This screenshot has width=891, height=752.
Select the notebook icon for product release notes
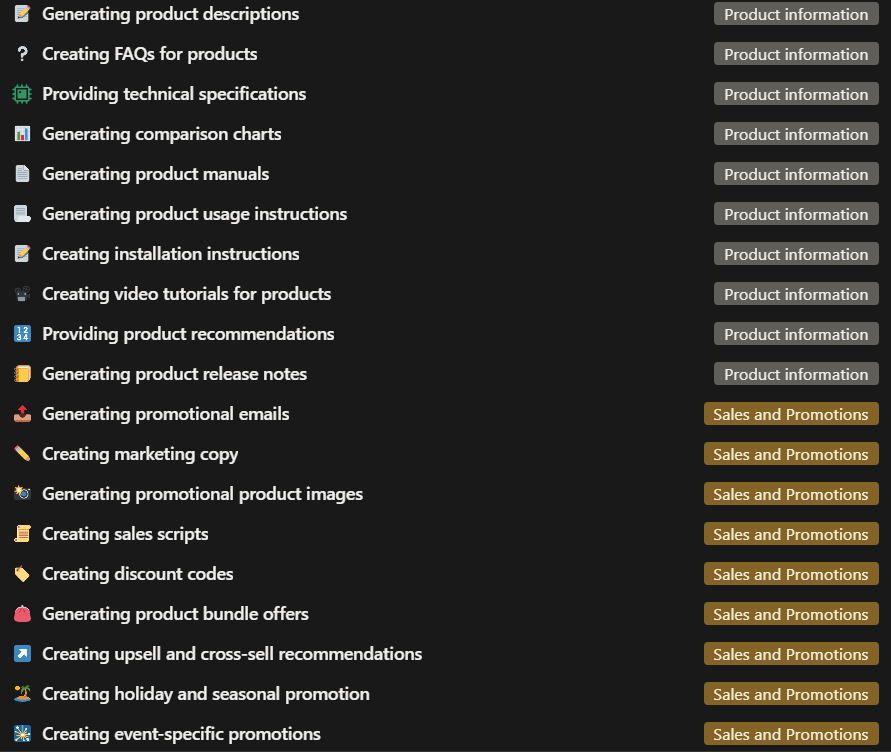[x=22, y=374]
